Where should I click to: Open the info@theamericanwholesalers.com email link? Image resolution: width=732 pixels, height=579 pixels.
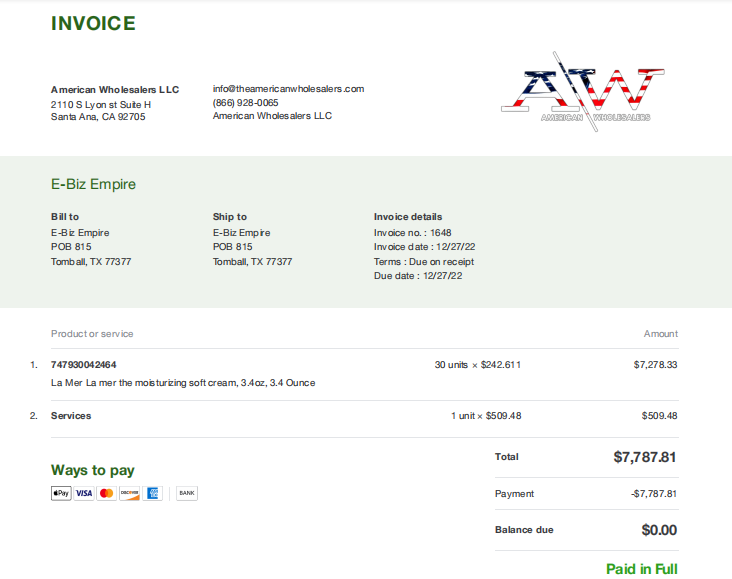(288, 89)
